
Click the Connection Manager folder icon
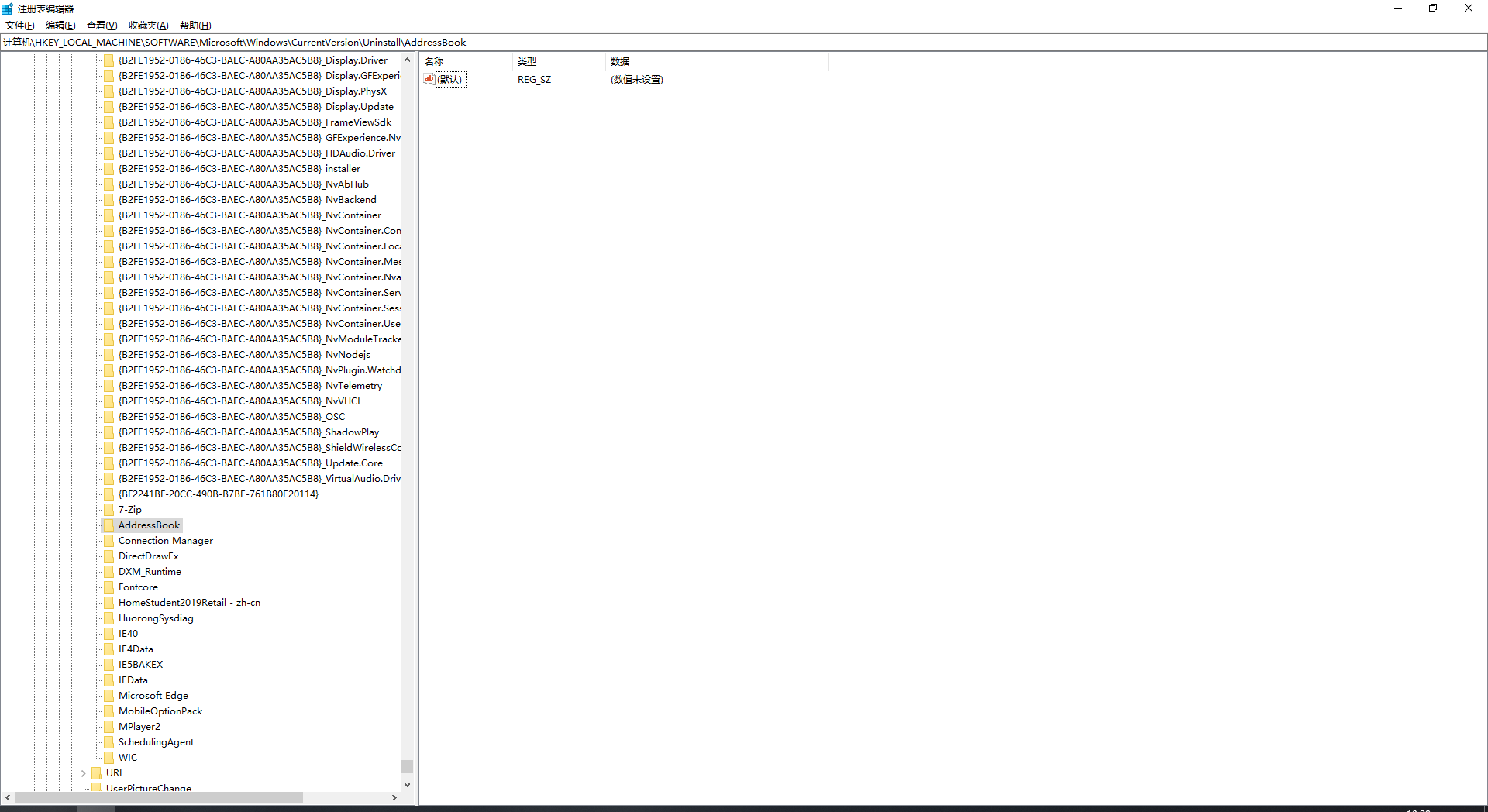point(109,540)
